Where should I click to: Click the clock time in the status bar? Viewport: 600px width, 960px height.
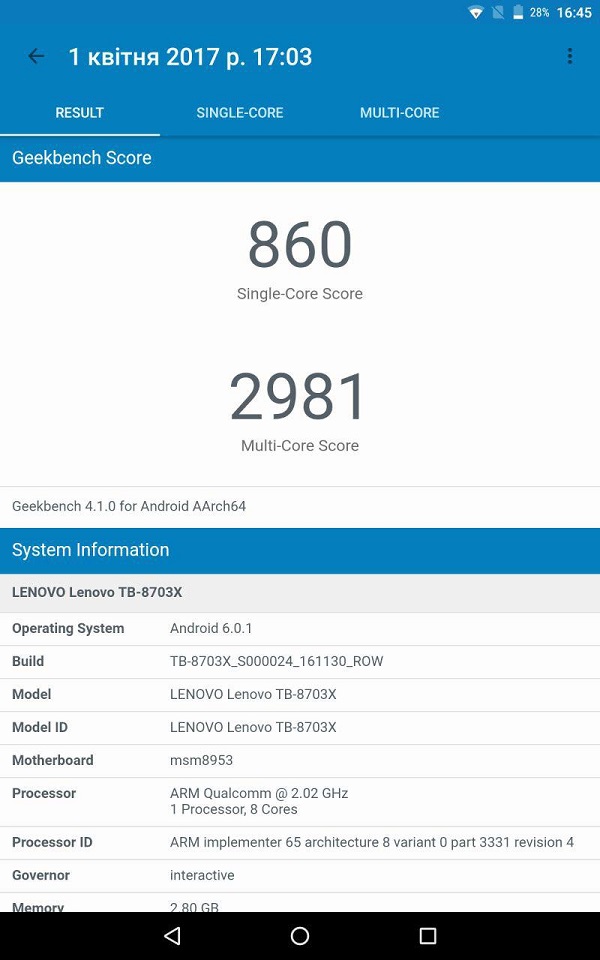pos(574,13)
